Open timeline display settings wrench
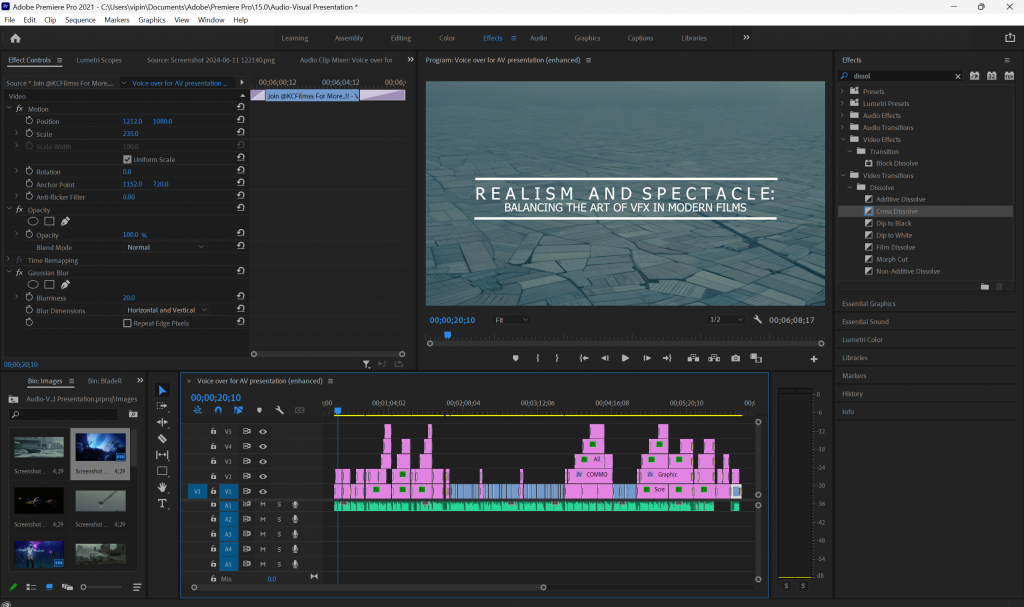Image resolution: width=1024 pixels, height=607 pixels. [x=280, y=410]
